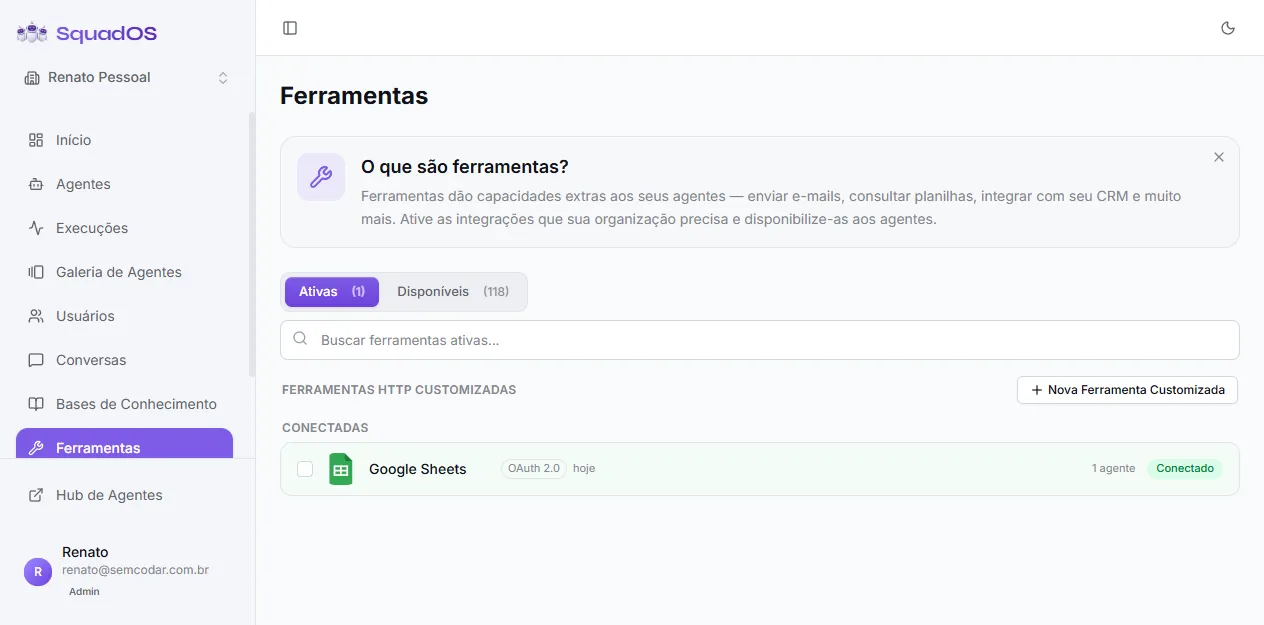Image resolution: width=1264 pixels, height=625 pixels.
Task: Open Execuções page
Action: (x=124, y=228)
